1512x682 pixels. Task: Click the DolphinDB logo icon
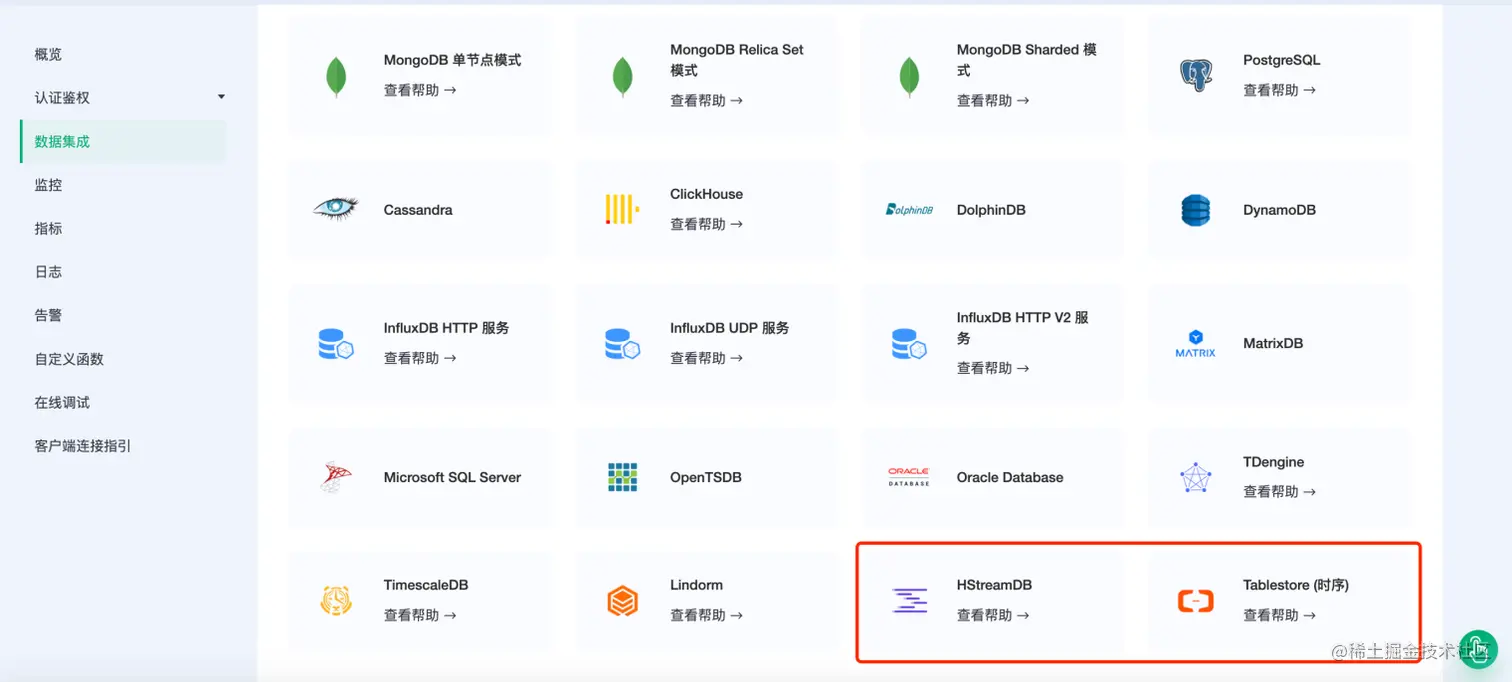pos(909,209)
